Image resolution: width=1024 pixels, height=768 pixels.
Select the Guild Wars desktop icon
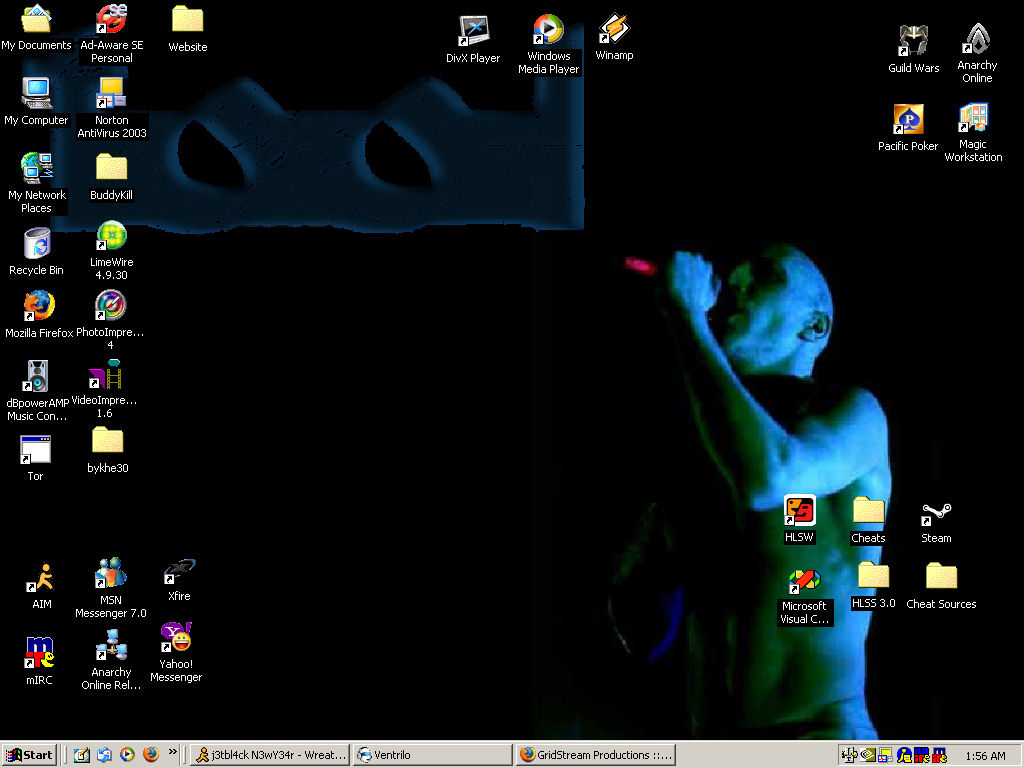[x=913, y=42]
